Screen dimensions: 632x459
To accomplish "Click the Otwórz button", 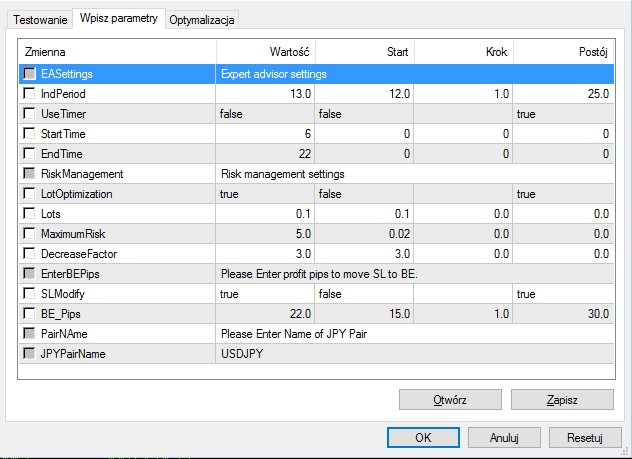I will click(450, 399).
